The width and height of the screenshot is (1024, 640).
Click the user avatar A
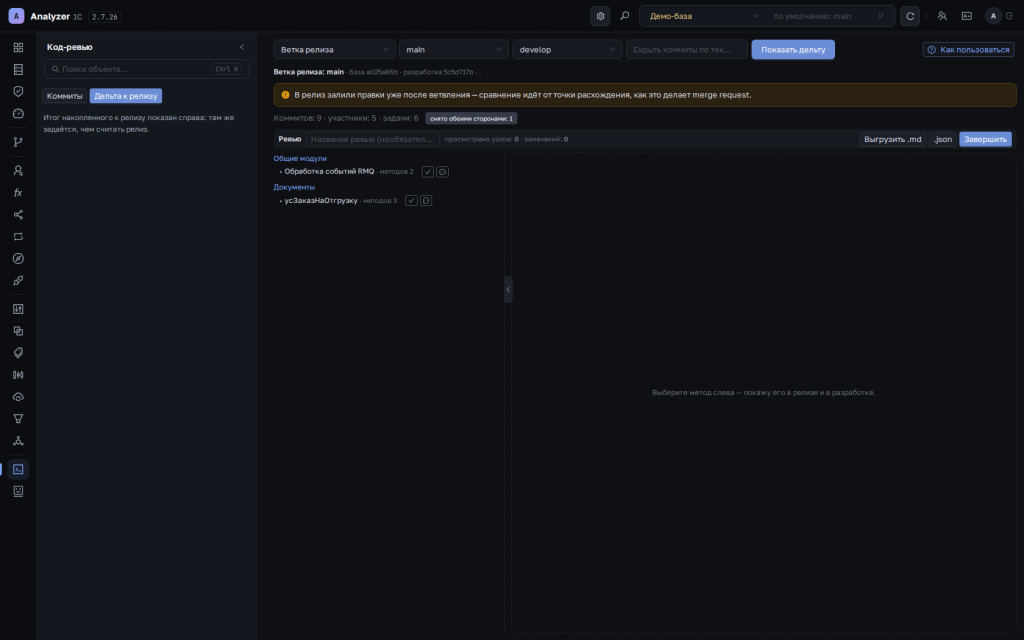(x=993, y=16)
